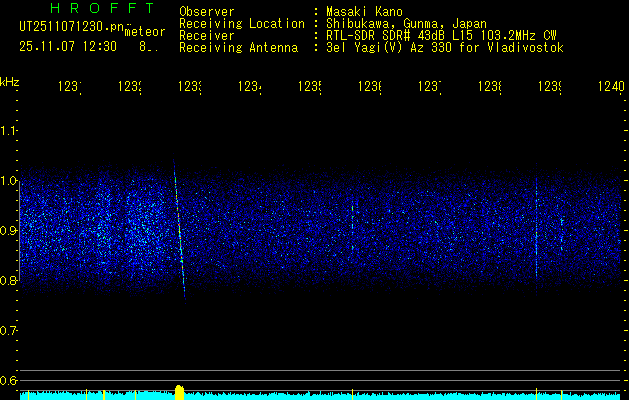Click the yellow 'meteor' label
629x400 pixels.
tap(144, 31)
